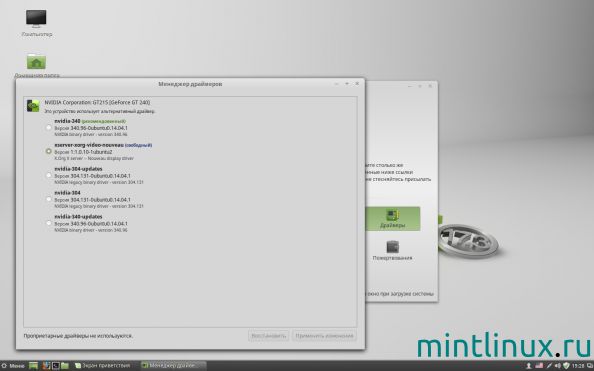This screenshot has width=594, height=371.
Task: Click the Пожертвования wallet icon
Action: pos(392,247)
